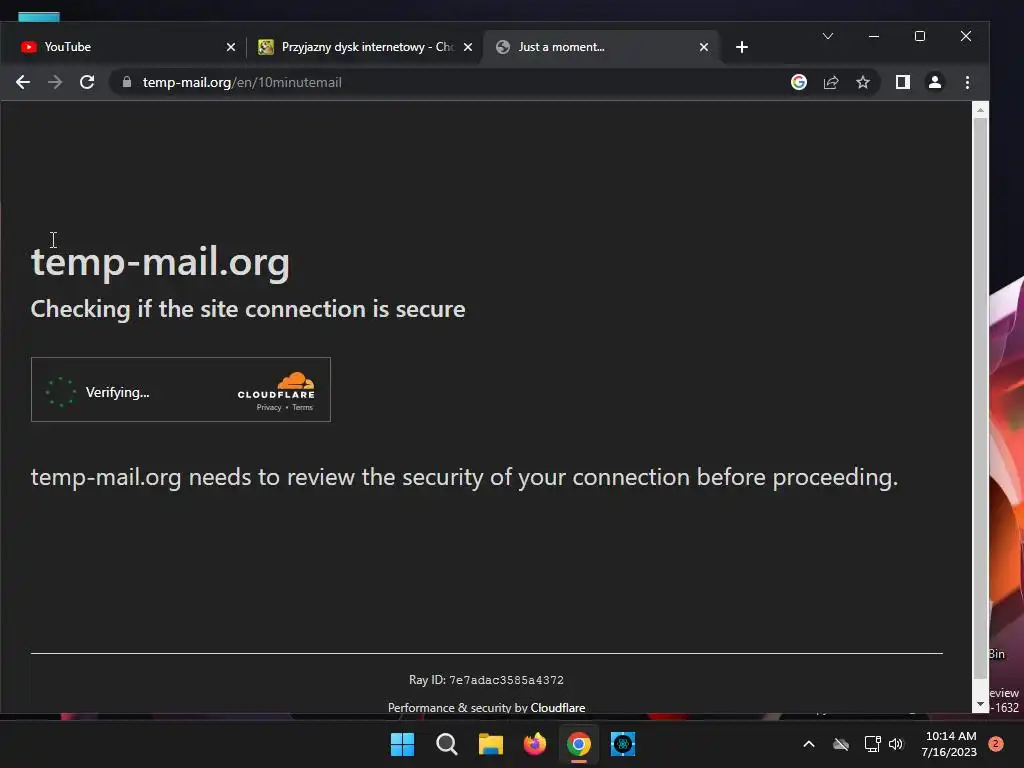The image size is (1024, 768).
Task: Open network settings tray icon
Action: pos(872,744)
